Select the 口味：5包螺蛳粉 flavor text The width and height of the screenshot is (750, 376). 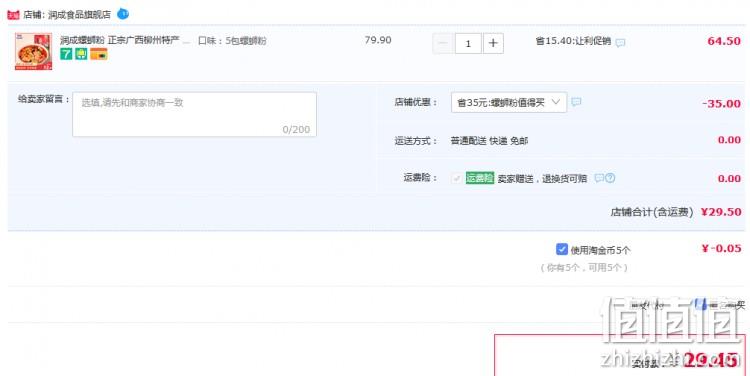point(232,41)
